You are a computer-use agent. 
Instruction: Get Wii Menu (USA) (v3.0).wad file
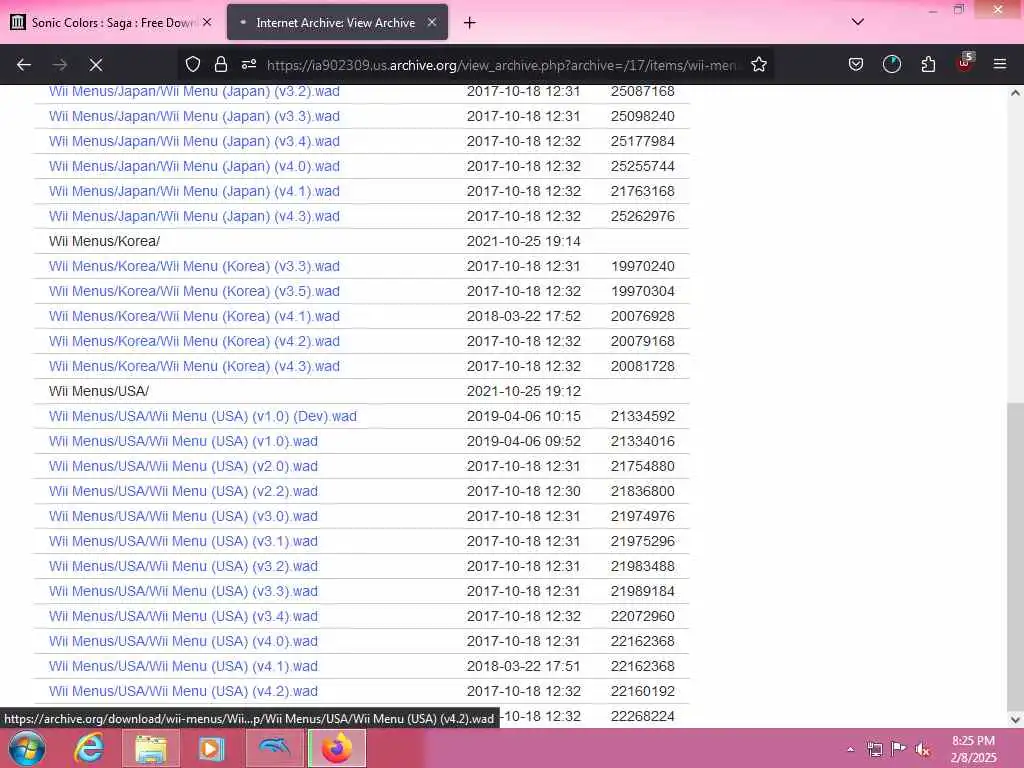click(183, 516)
